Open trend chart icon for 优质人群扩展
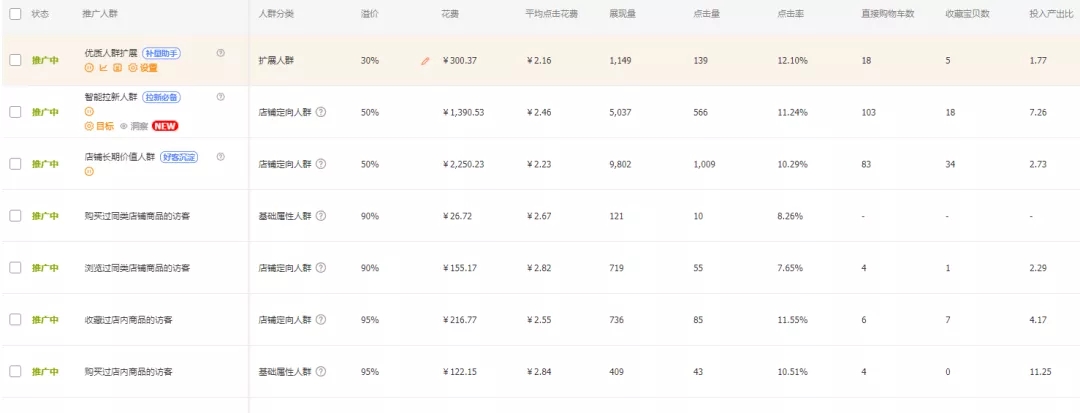Viewport: 1080px width, 413px height. coord(103,68)
